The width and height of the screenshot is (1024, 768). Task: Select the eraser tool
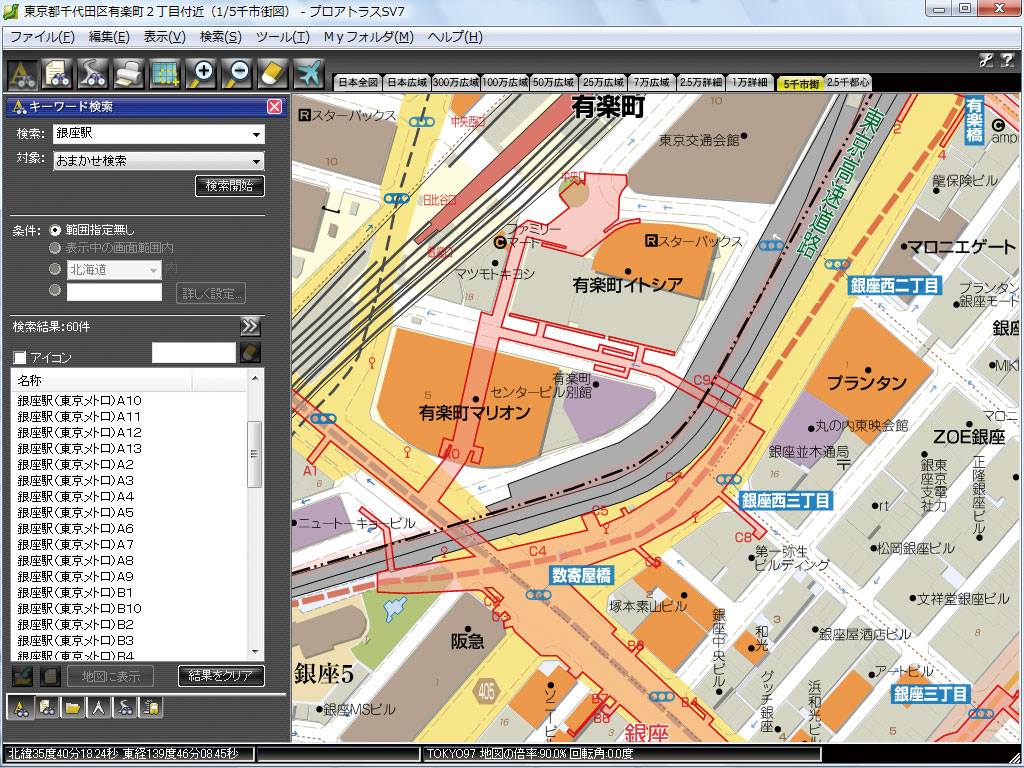272,73
